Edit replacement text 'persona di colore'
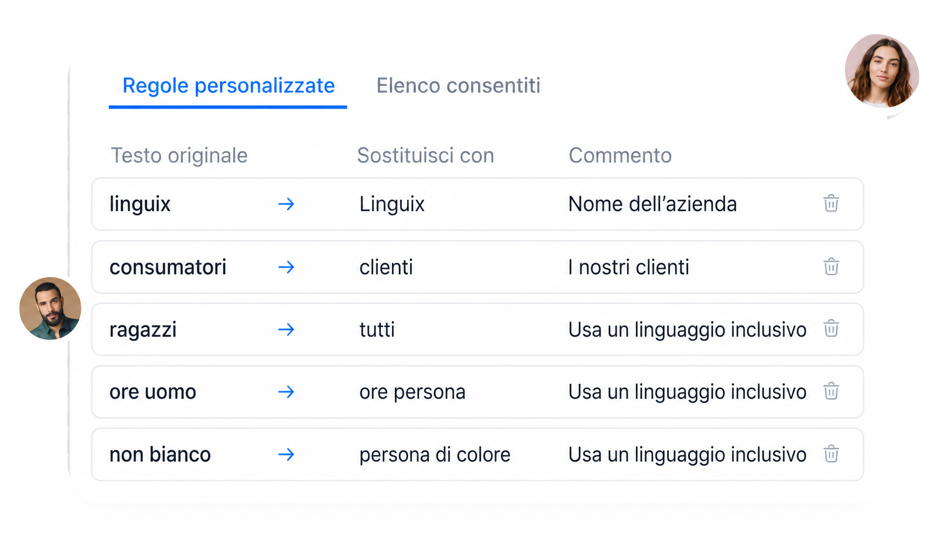This screenshot has height=554, width=946. click(434, 454)
